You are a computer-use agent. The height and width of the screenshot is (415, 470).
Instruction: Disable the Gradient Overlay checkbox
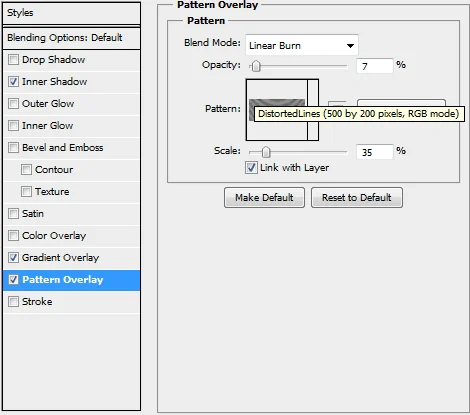pos(13,258)
